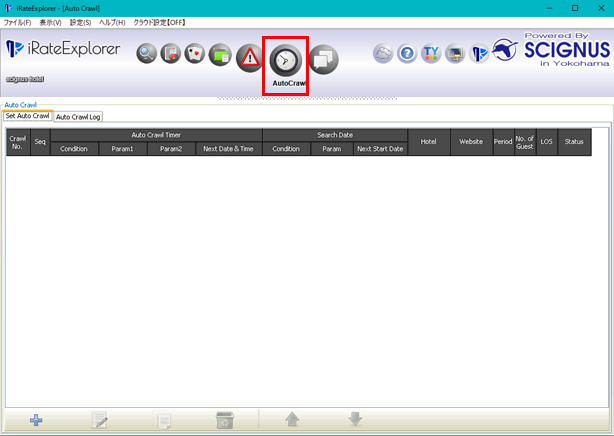The image size is (614, 436).
Task: Open the blue question mark help icon
Action: coord(407,53)
